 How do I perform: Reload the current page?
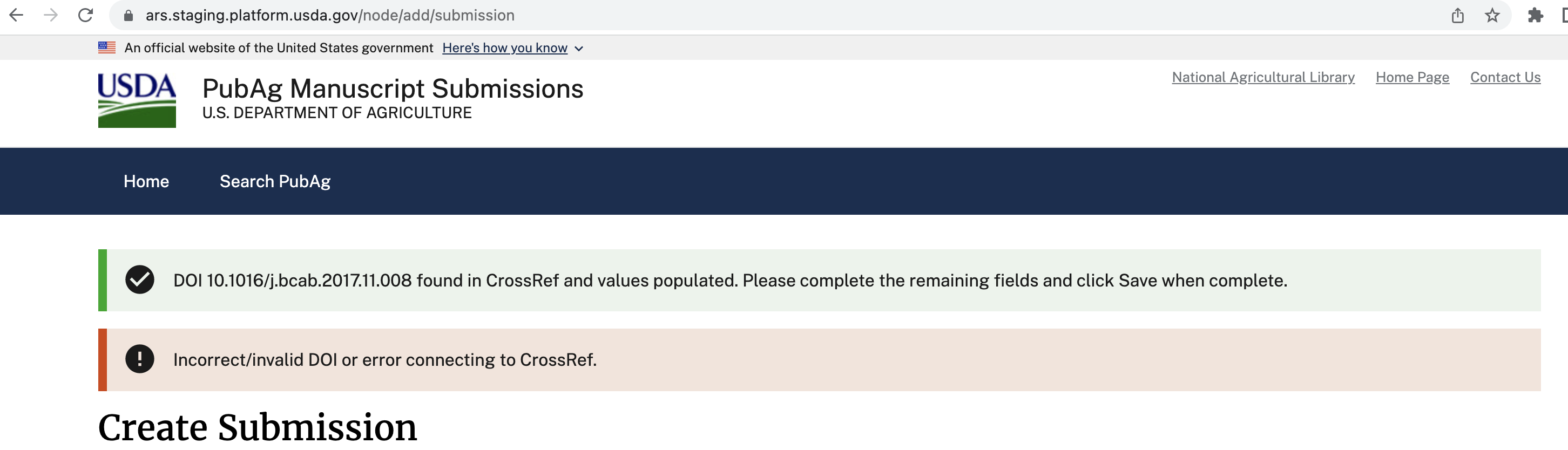click(x=86, y=15)
